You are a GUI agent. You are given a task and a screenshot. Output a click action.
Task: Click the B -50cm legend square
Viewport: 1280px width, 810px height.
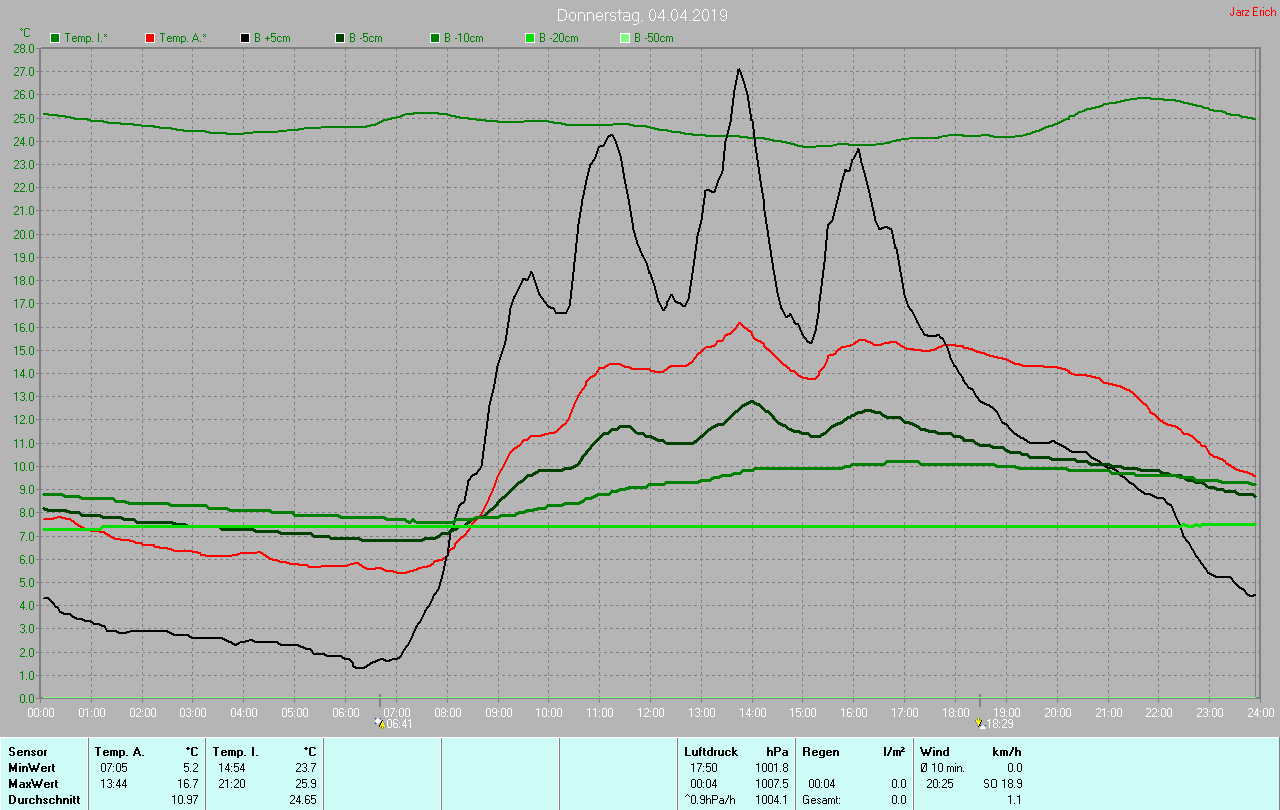[x=625, y=38]
